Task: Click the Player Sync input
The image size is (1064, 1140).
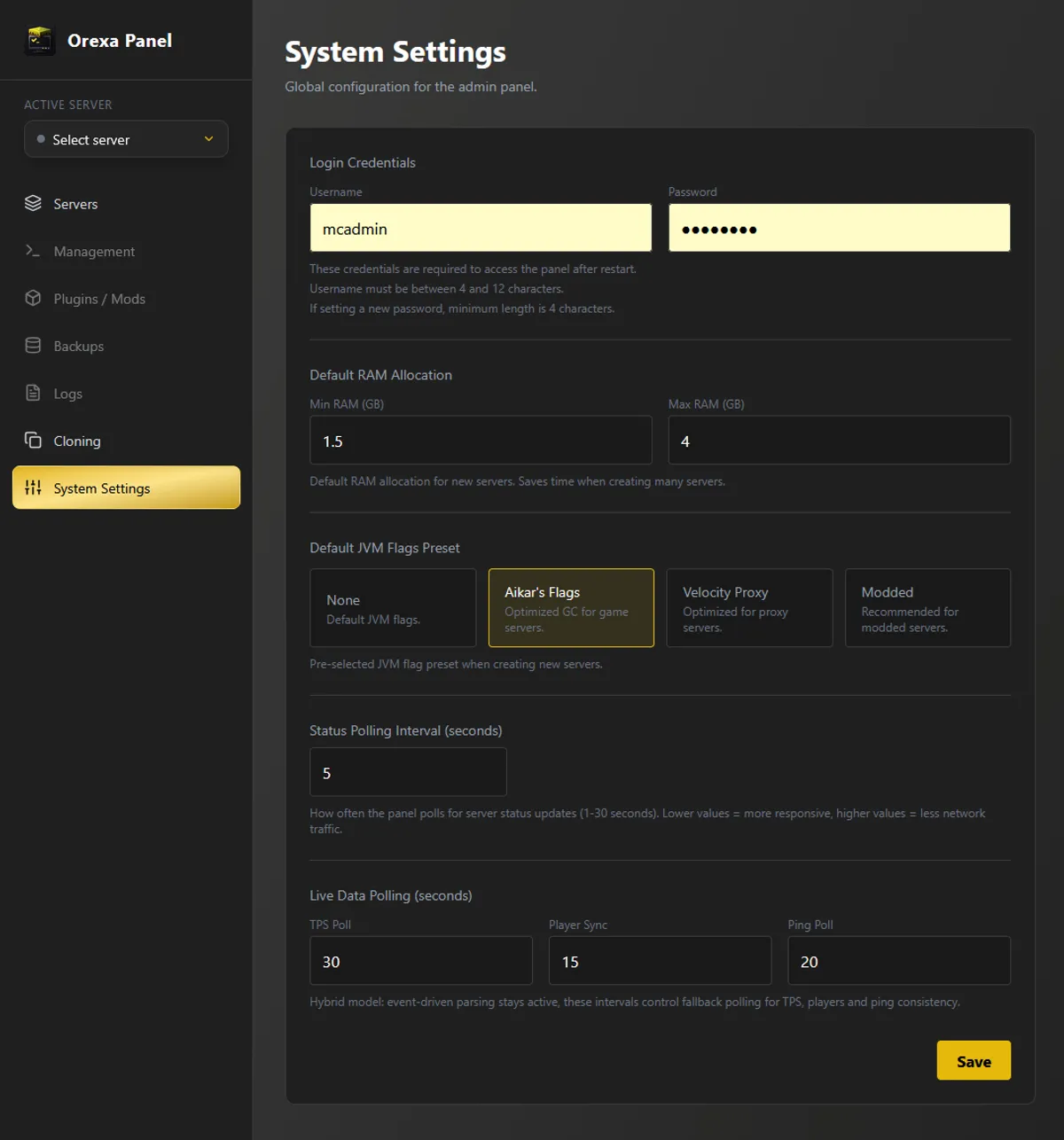Action: click(x=660, y=961)
